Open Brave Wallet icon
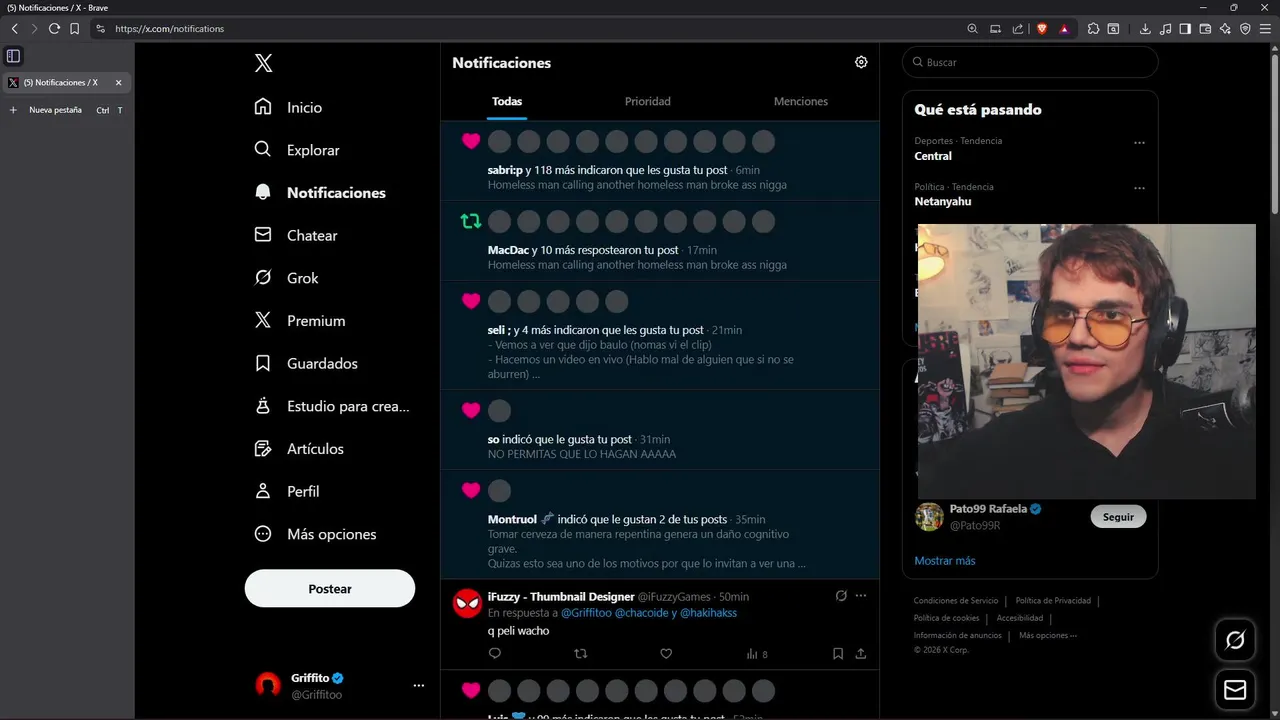This screenshot has width=1280, height=720. click(1205, 29)
